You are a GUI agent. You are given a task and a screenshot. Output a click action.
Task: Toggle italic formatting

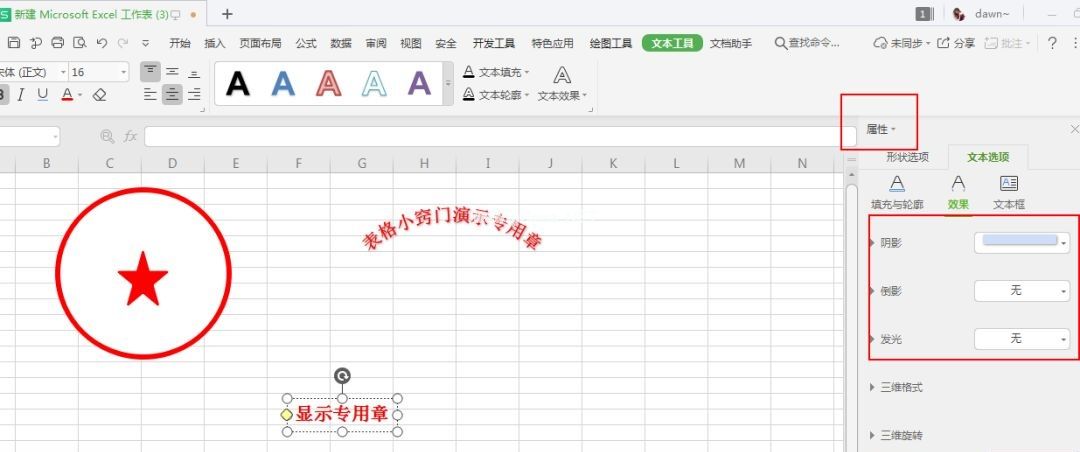21,95
